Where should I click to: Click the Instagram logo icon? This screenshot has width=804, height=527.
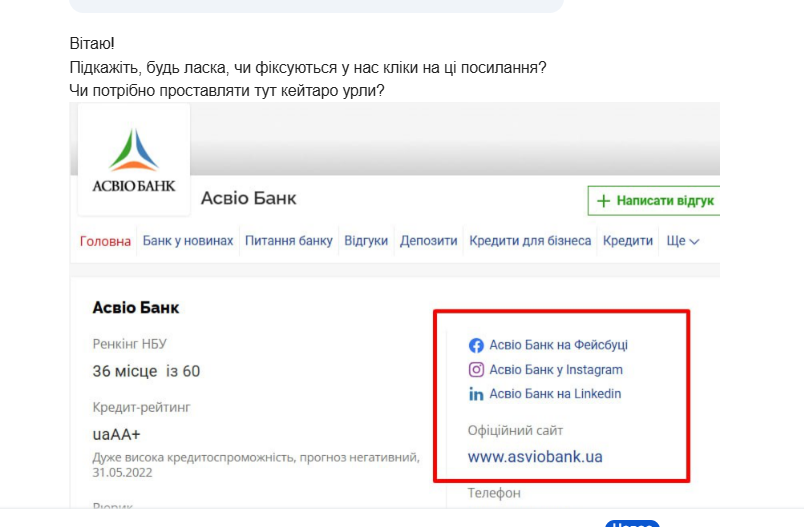coord(476,370)
